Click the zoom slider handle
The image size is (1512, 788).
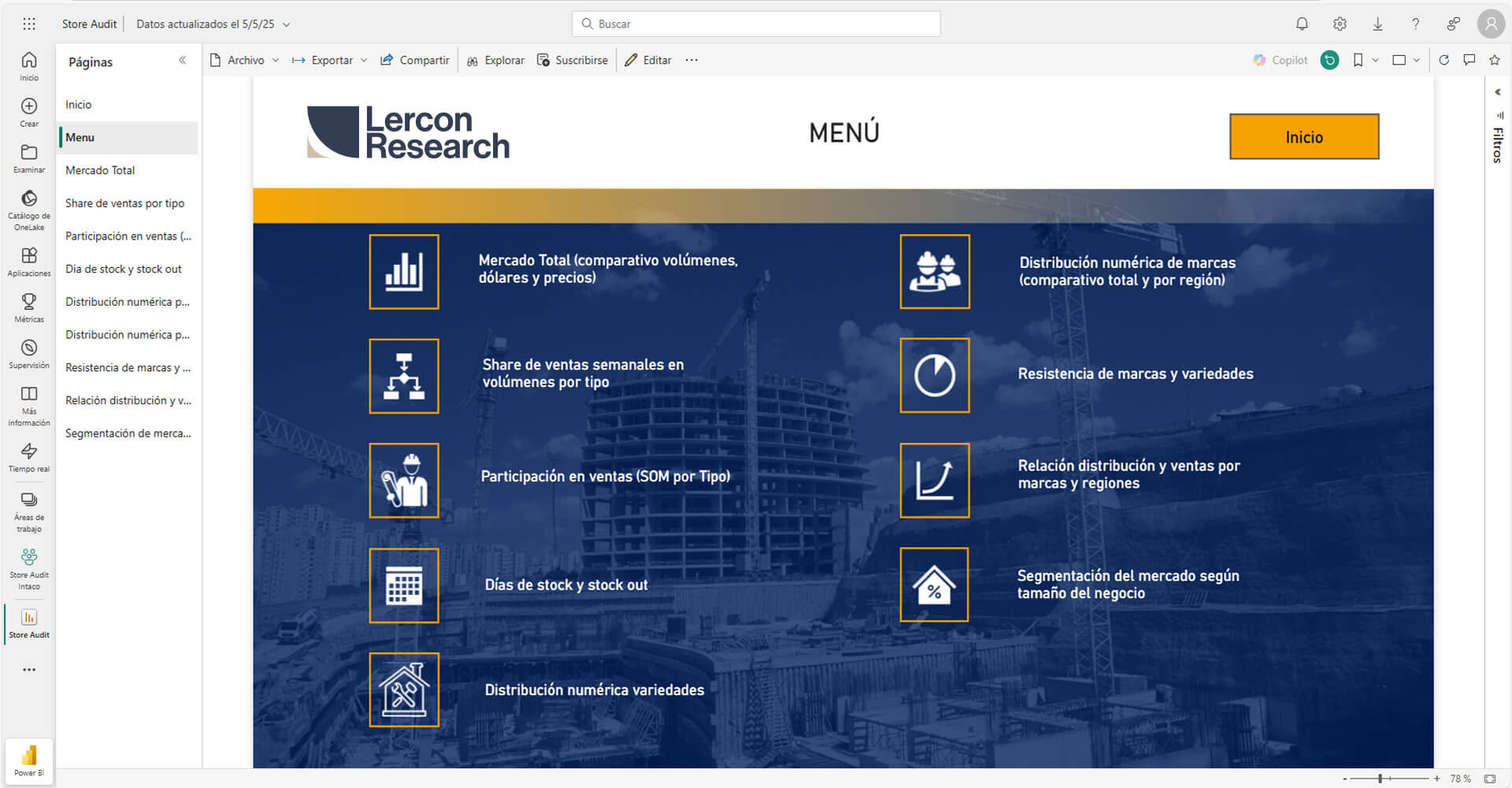click(x=1380, y=779)
